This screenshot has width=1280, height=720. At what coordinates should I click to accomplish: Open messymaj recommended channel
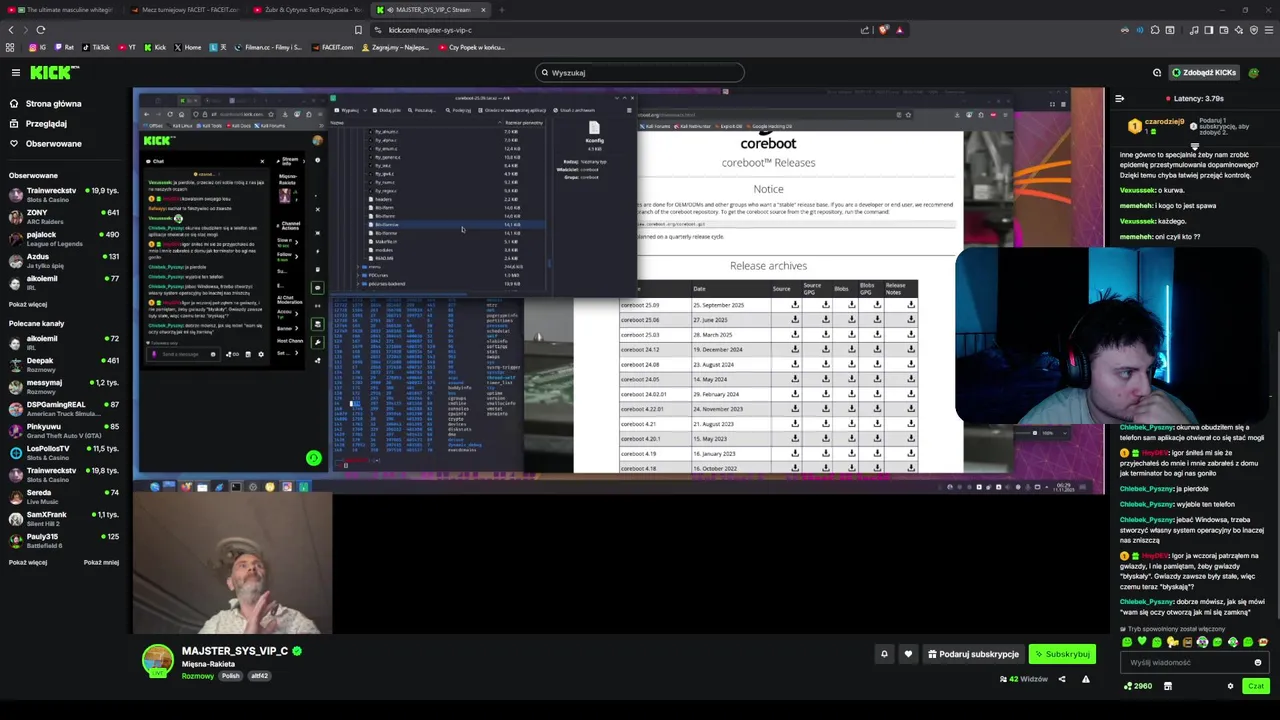64,386
